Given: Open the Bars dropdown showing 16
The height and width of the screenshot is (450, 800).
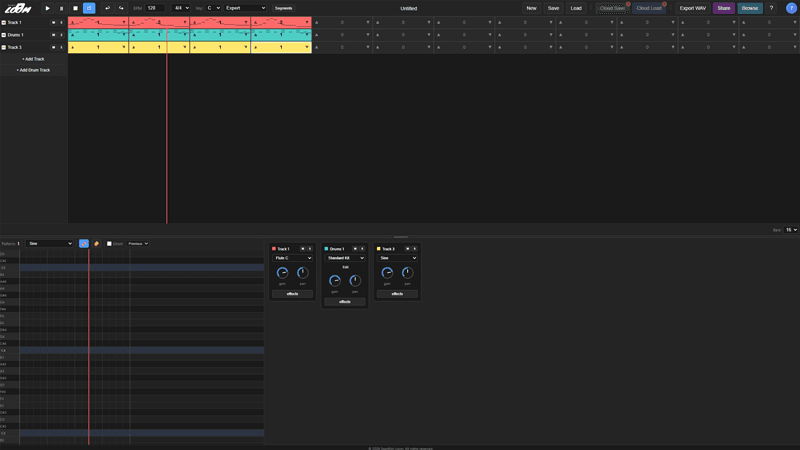Looking at the screenshot, I should [791, 230].
